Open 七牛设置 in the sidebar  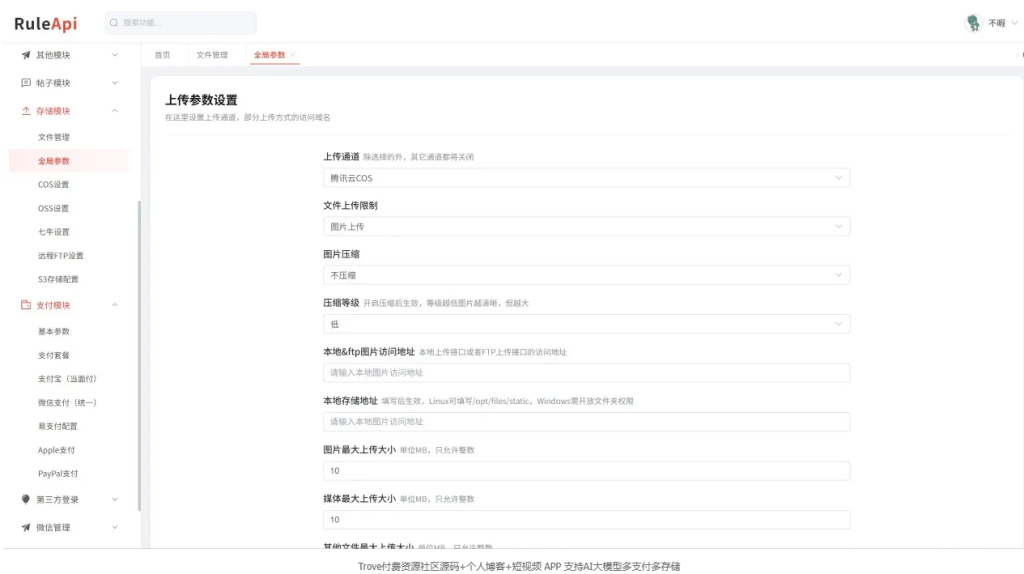point(54,232)
